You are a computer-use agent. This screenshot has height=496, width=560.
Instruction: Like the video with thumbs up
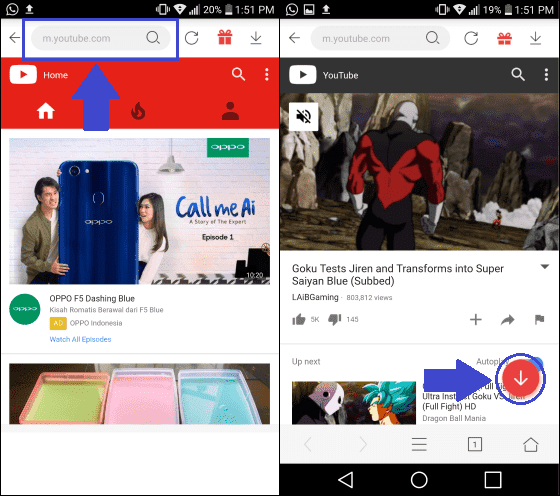pyautogui.click(x=299, y=319)
